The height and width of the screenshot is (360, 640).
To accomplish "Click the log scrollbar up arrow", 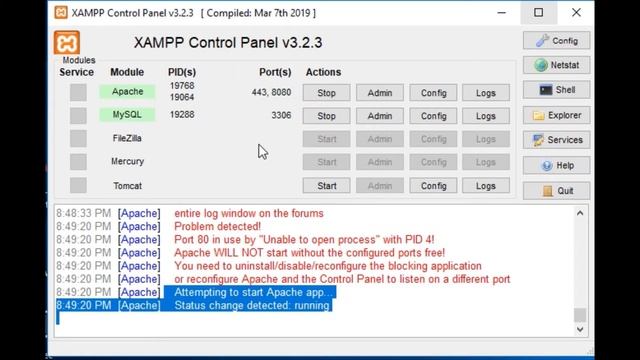I will click(580, 213).
